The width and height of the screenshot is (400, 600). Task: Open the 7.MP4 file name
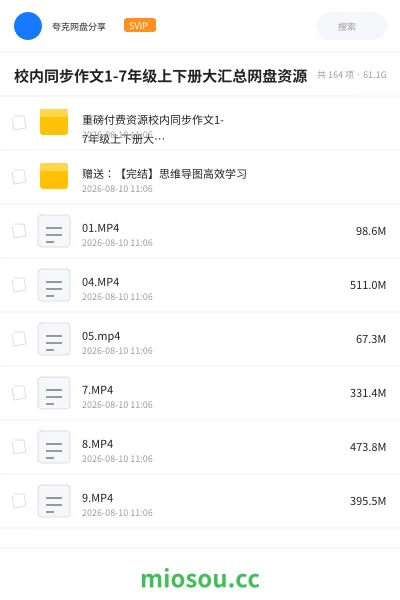(x=98, y=390)
